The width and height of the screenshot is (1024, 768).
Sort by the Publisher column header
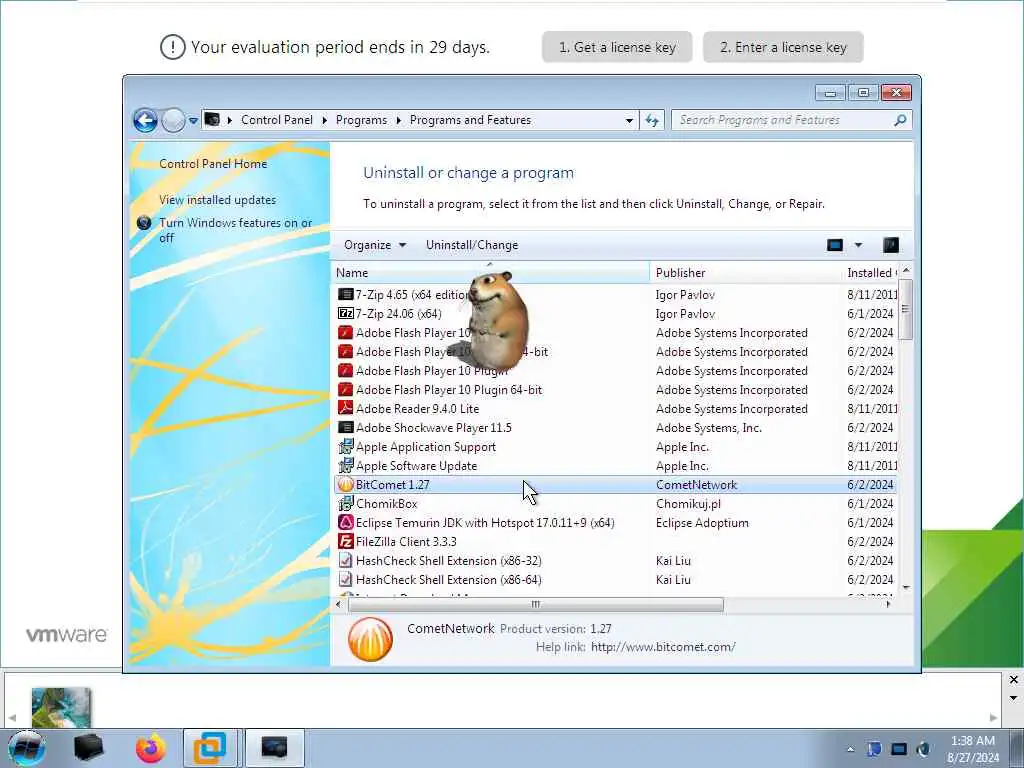pos(746,273)
